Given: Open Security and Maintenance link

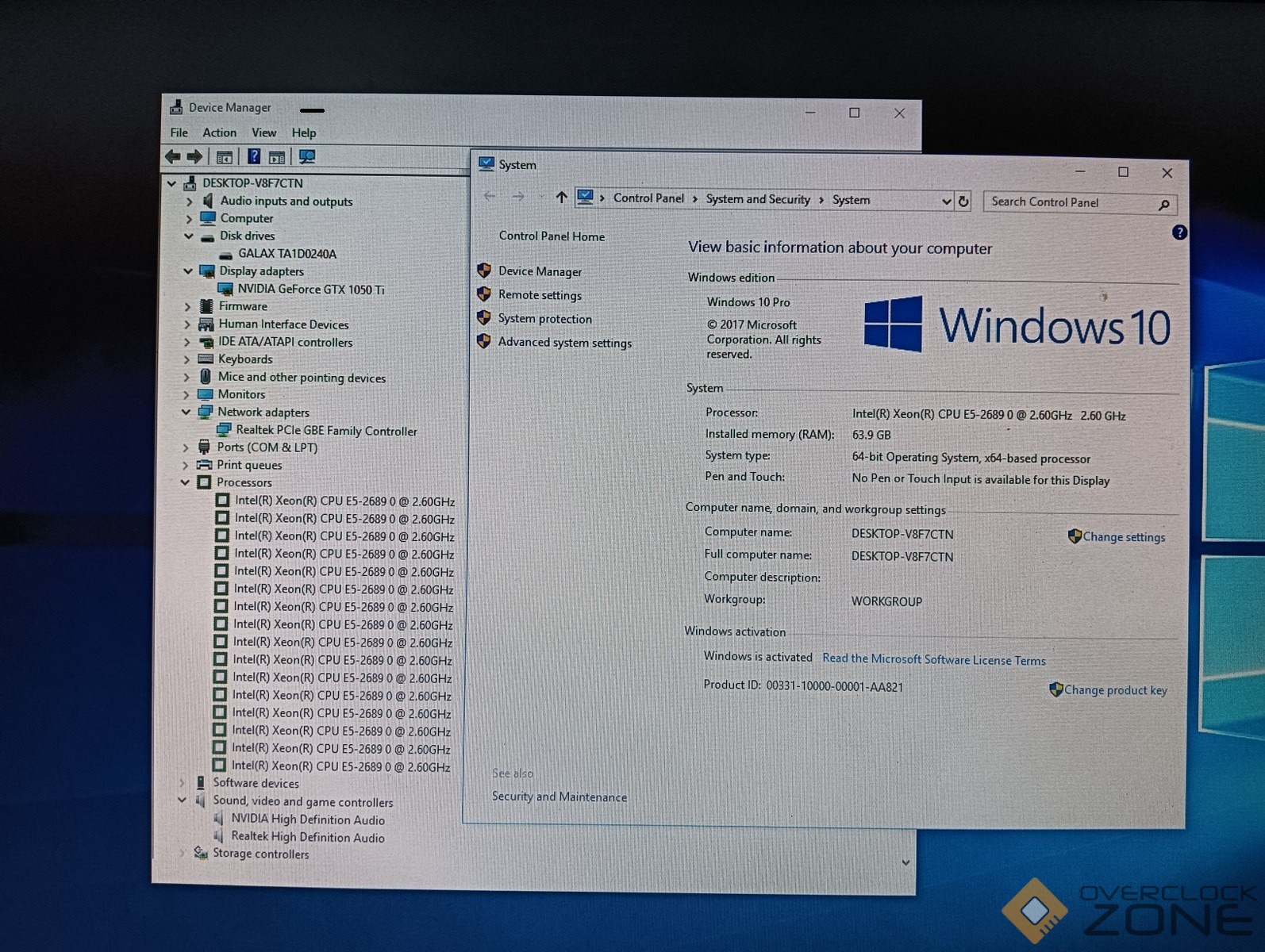Looking at the screenshot, I should coord(559,797).
